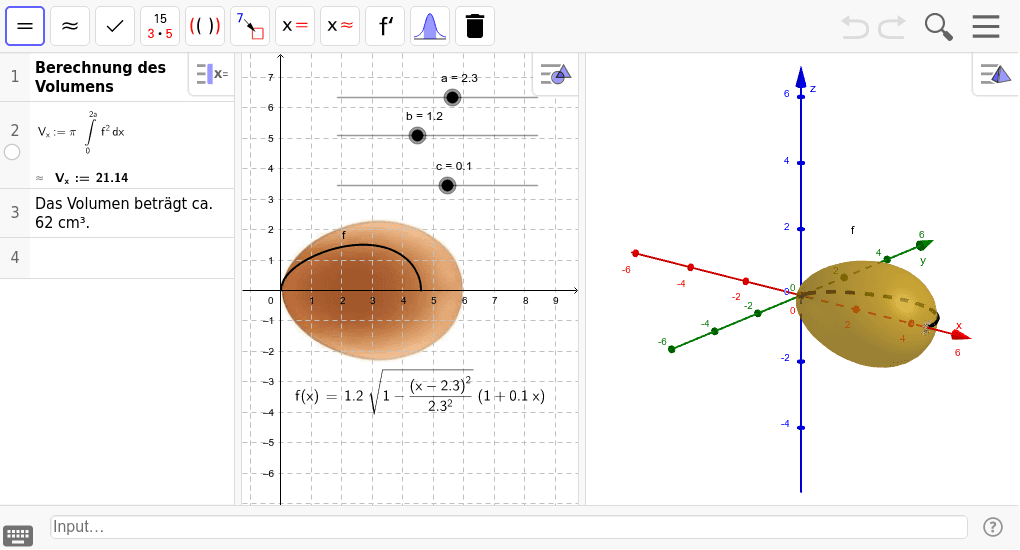This screenshot has width=1020, height=550.
Task: Click slider c = 0.1 handle
Action: pos(447,186)
